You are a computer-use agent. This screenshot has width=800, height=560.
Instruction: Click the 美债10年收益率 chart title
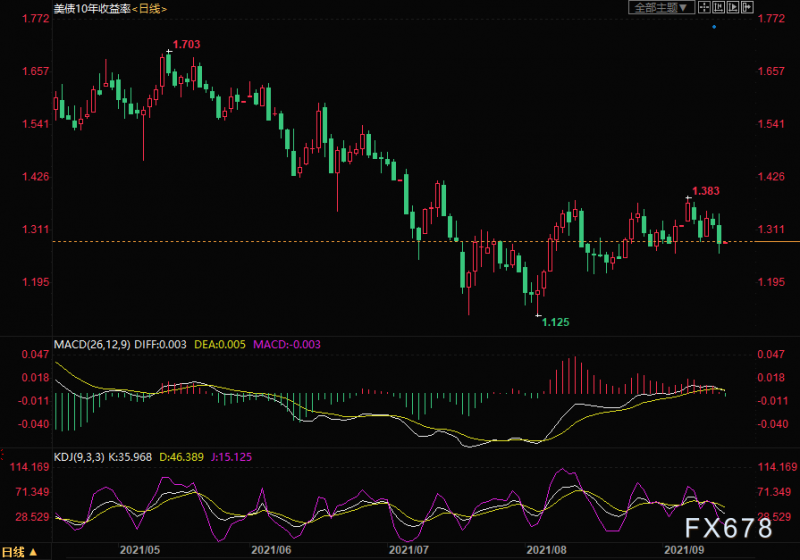(x=91, y=9)
